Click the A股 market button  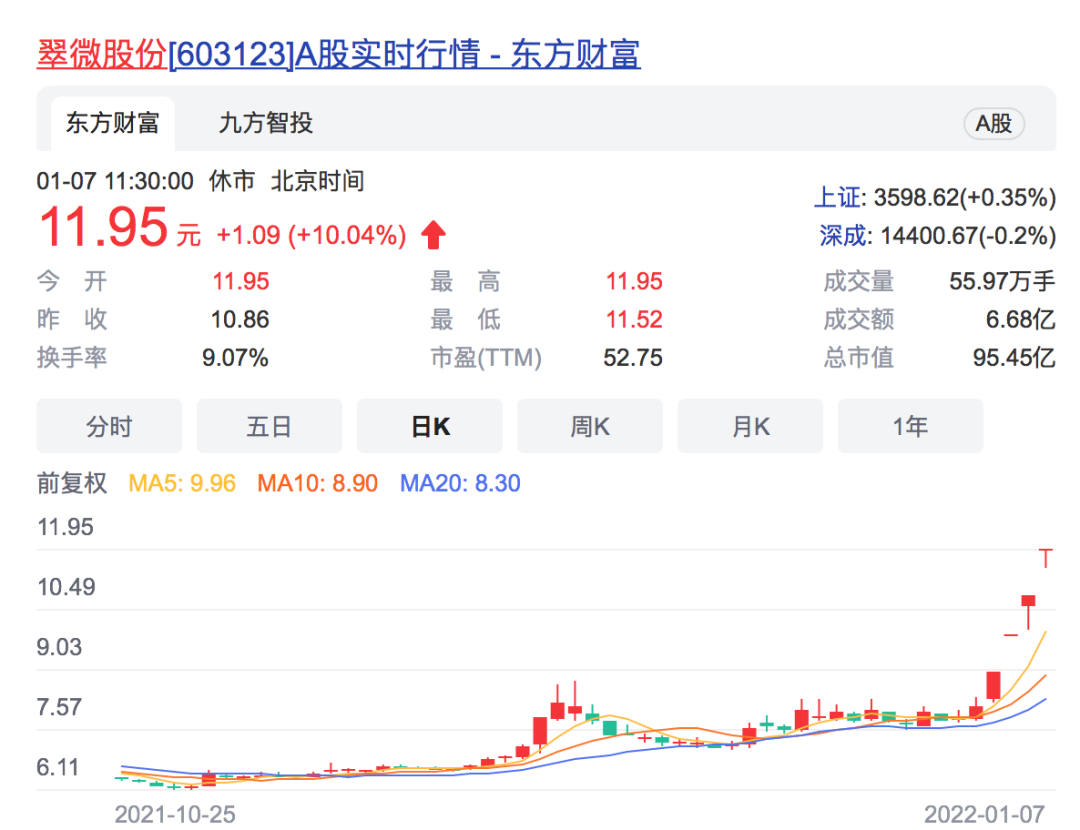tap(994, 124)
